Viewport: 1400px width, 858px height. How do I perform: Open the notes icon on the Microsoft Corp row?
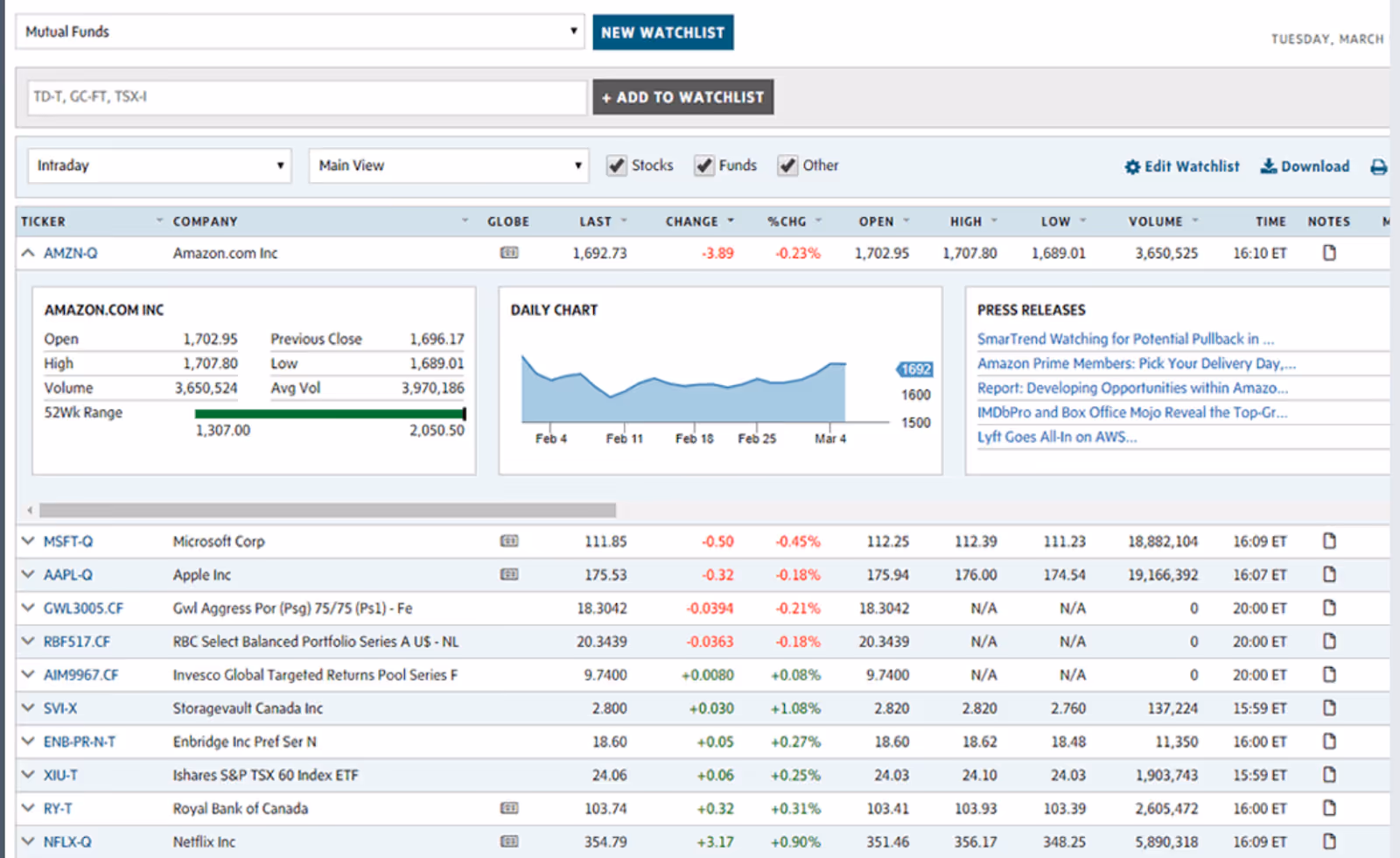pos(1328,541)
